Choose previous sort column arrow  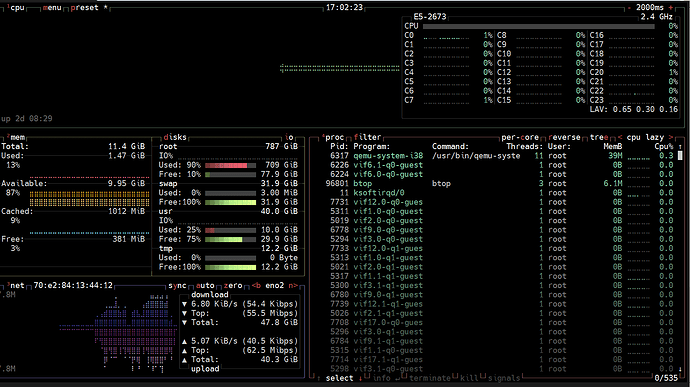click(x=620, y=137)
